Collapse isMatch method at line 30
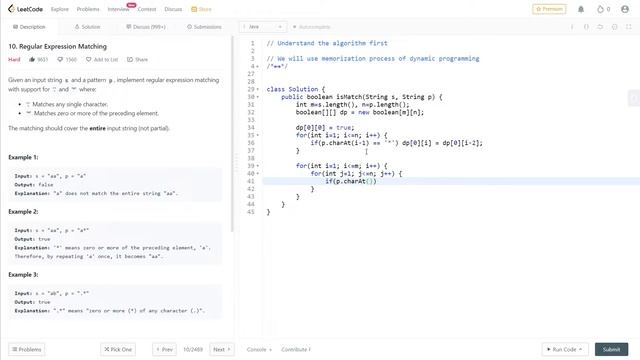 258,97
